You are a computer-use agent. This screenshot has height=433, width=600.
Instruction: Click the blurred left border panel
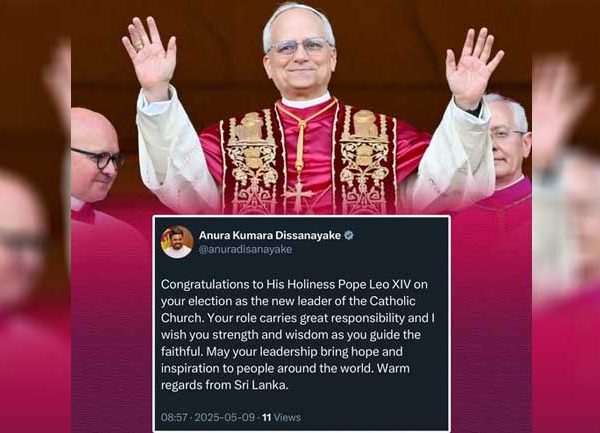click(35, 216)
